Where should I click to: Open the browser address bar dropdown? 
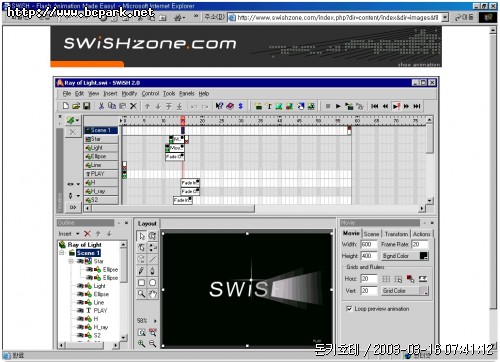[x=445, y=17]
